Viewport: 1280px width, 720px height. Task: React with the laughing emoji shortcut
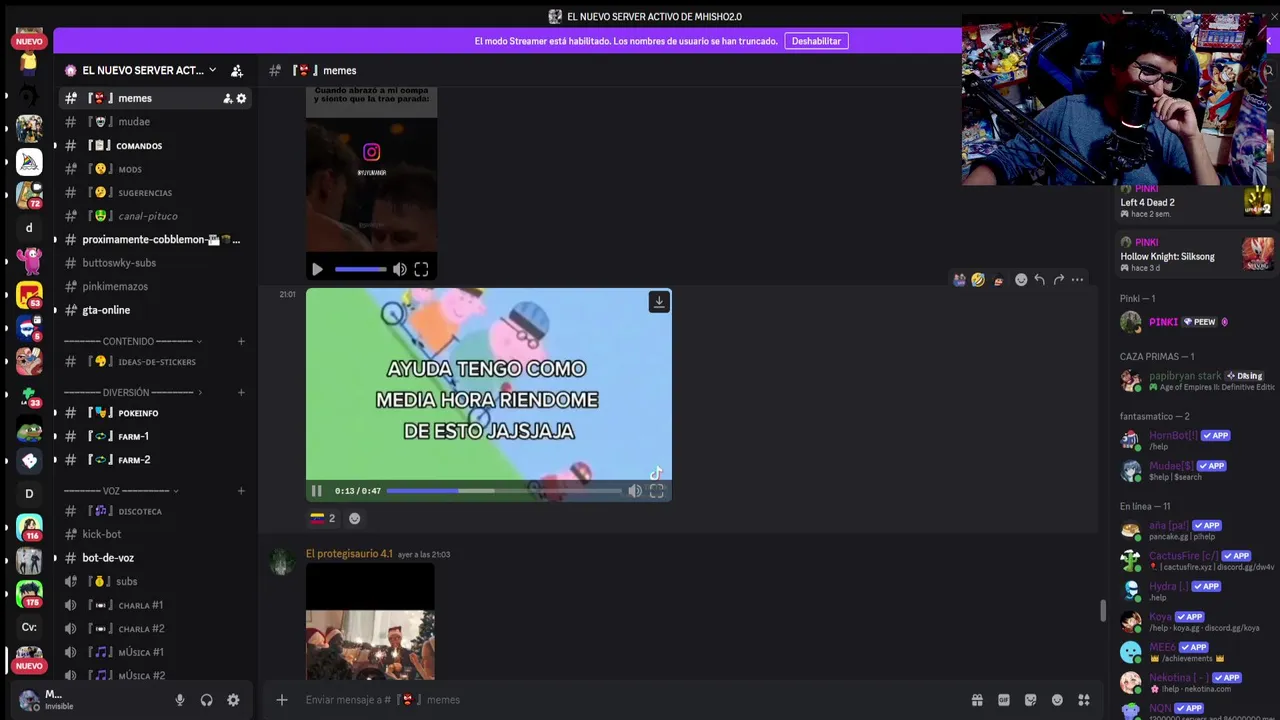tap(978, 280)
